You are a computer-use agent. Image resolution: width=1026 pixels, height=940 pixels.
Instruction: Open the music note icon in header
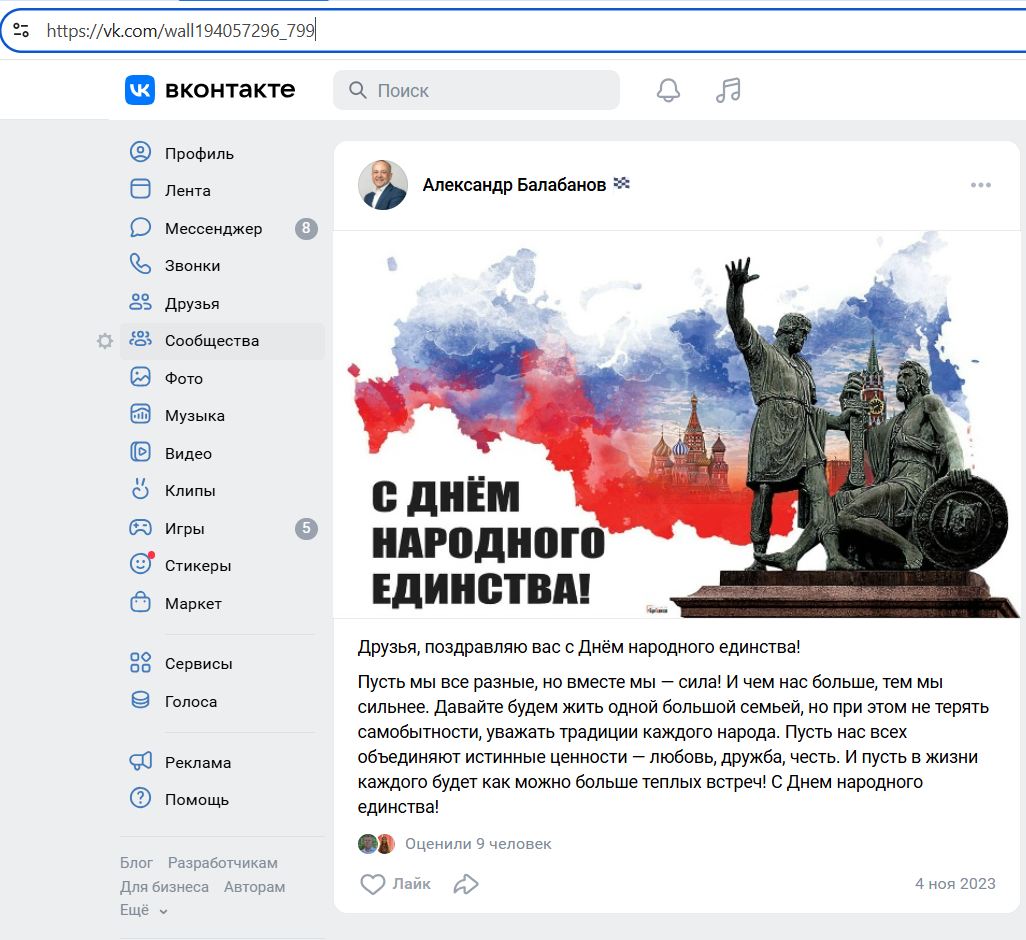(x=728, y=90)
